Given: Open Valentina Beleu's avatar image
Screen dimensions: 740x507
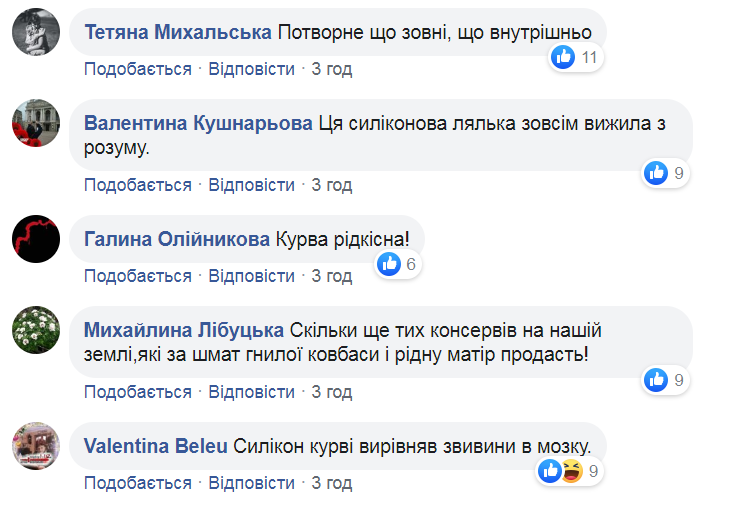Looking at the screenshot, I should [x=34, y=445].
